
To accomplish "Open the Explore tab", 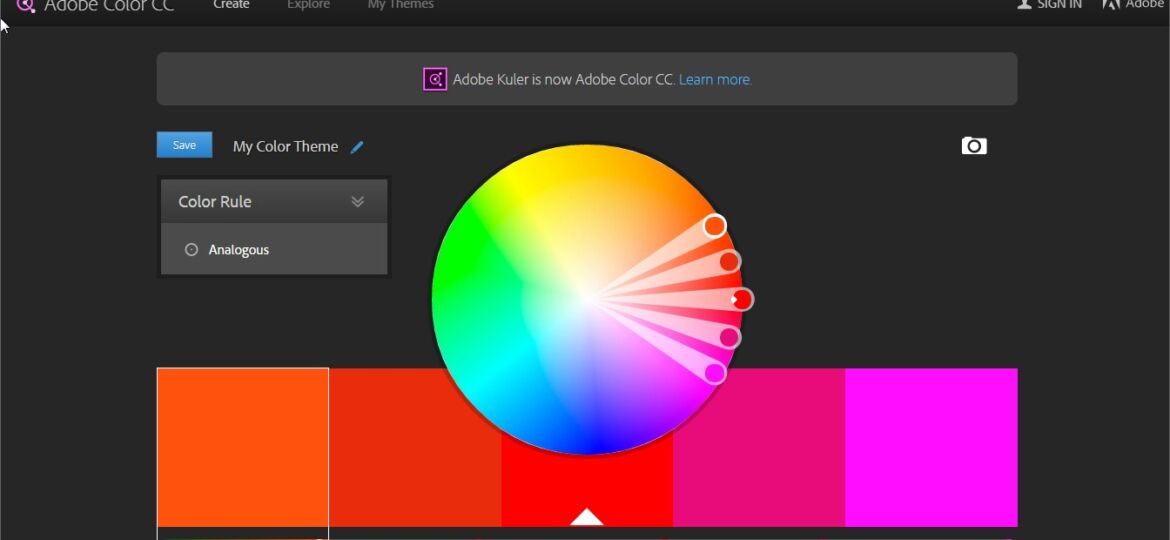I will (308, 4).
